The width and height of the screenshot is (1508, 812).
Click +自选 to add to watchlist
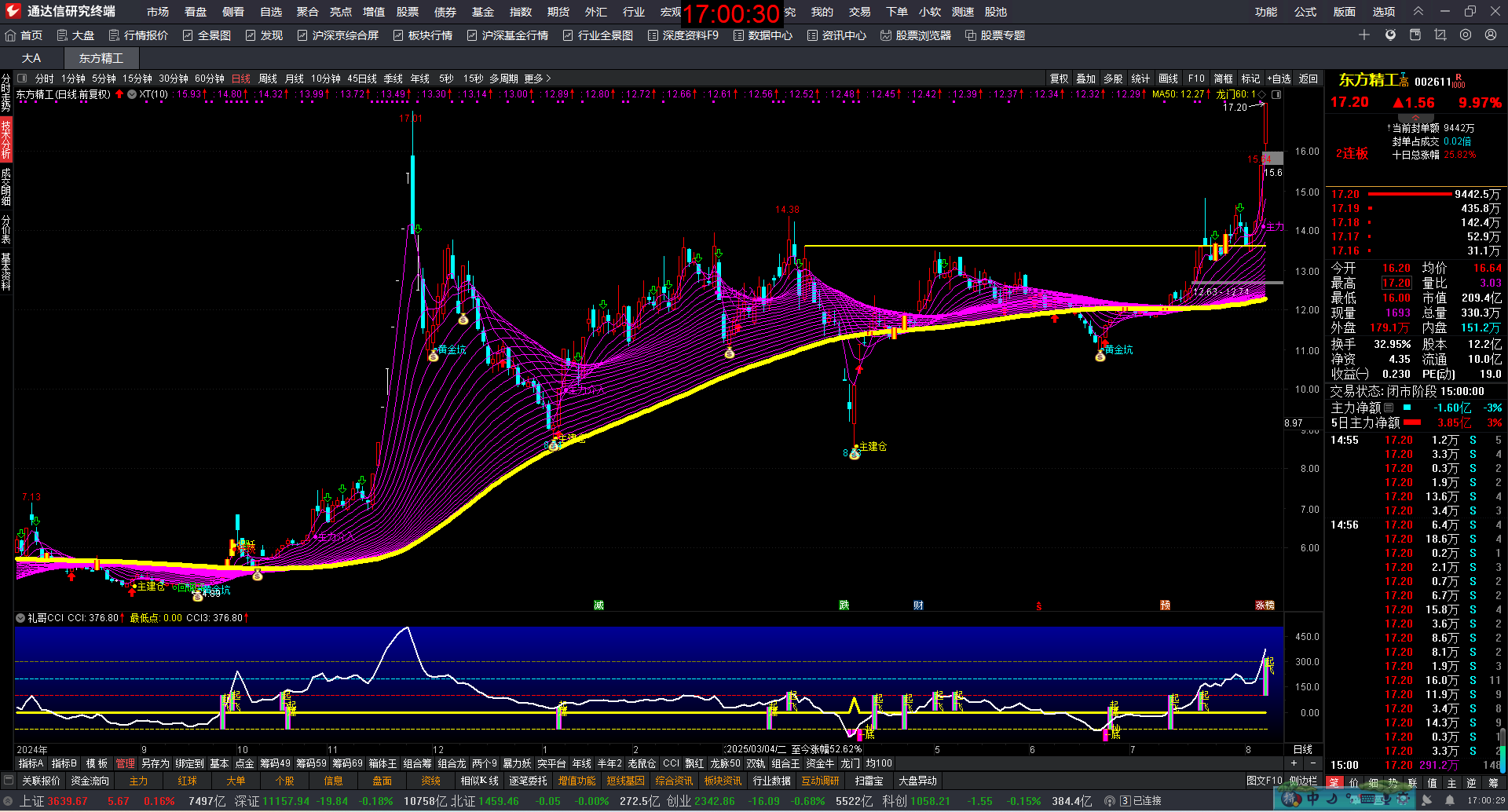[1279, 79]
